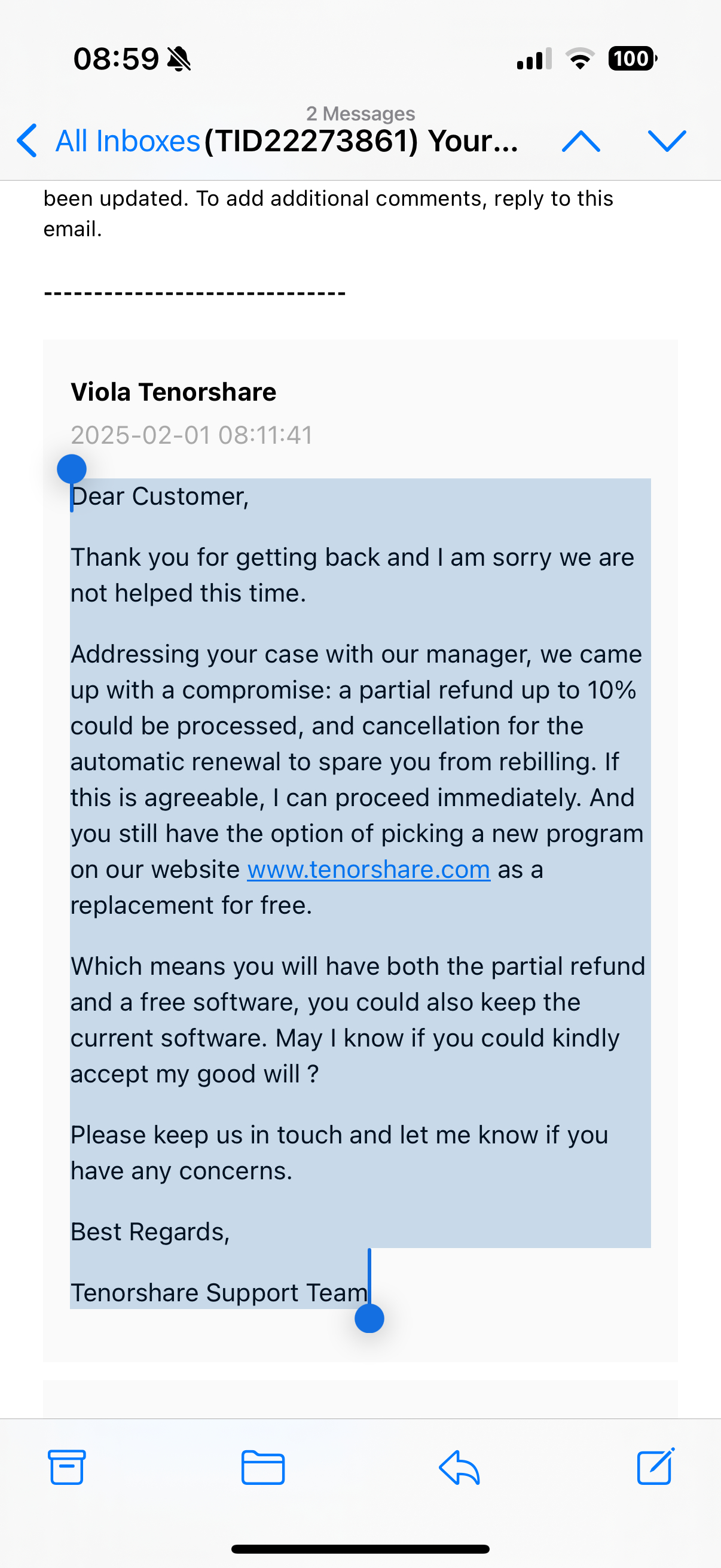Open the Move to folder icon
The image size is (721, 1568).
coord(263,1468)
